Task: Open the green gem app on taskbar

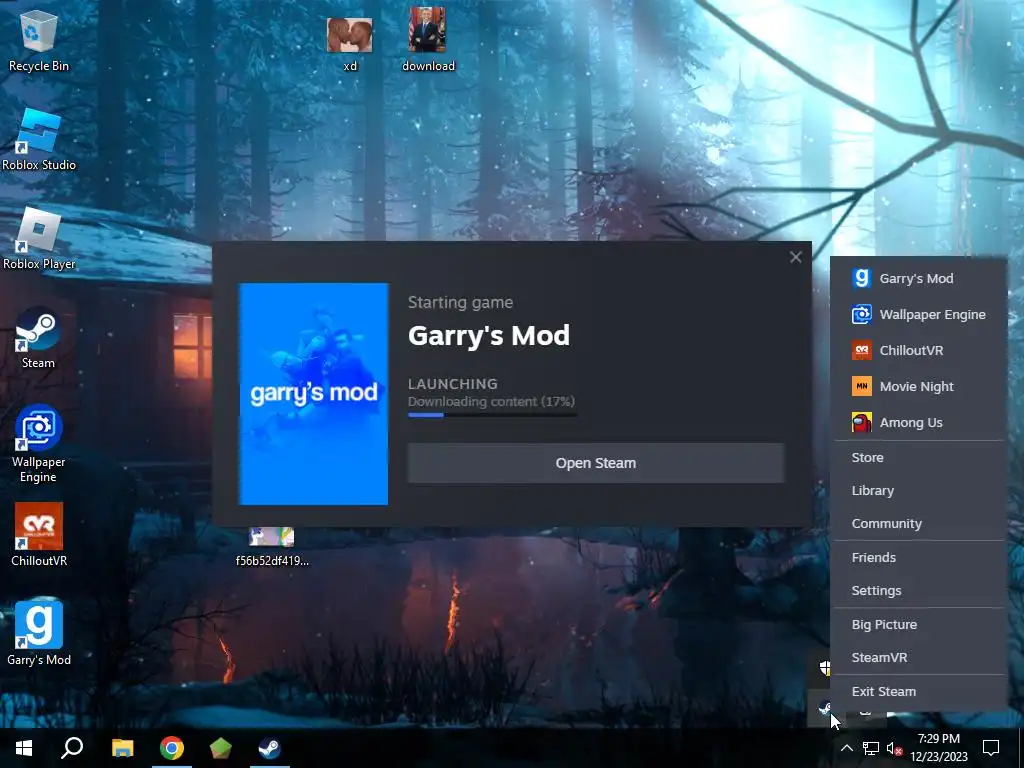Action: (221, 748)
